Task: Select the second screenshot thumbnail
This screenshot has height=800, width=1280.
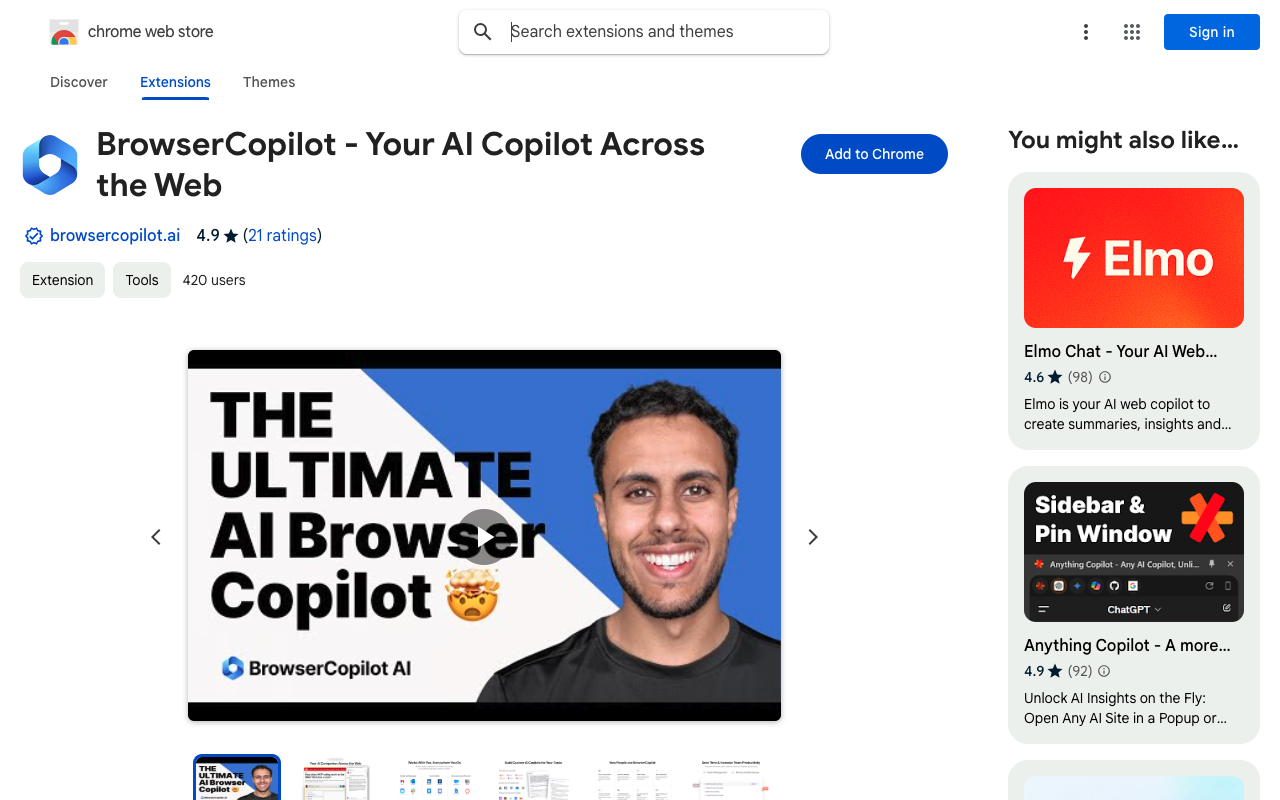Action: point(337,778)
